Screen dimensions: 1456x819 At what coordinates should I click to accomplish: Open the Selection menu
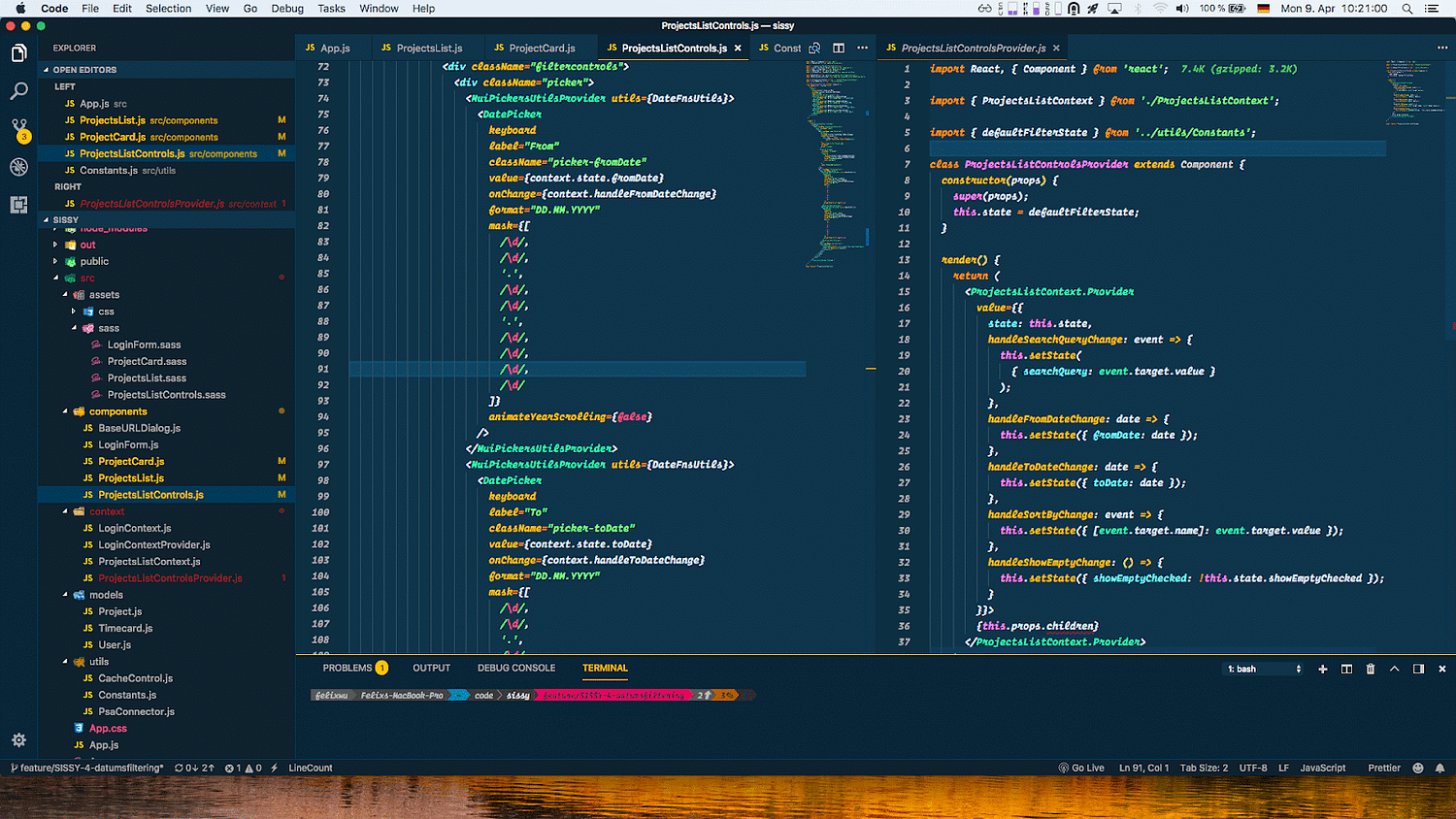(x=169, y=8)
